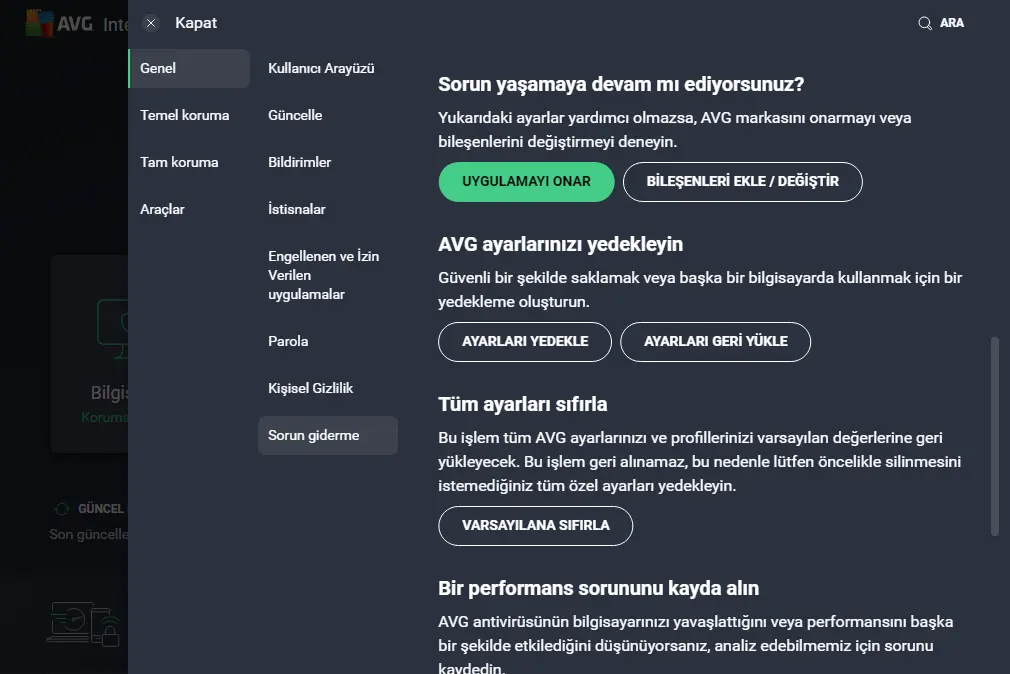This screenshot has width=1010, height=674.
Task: Click BİLEŞENLERİ EKLE / DEĞİŞTİR button
Action: click(743, 182)
